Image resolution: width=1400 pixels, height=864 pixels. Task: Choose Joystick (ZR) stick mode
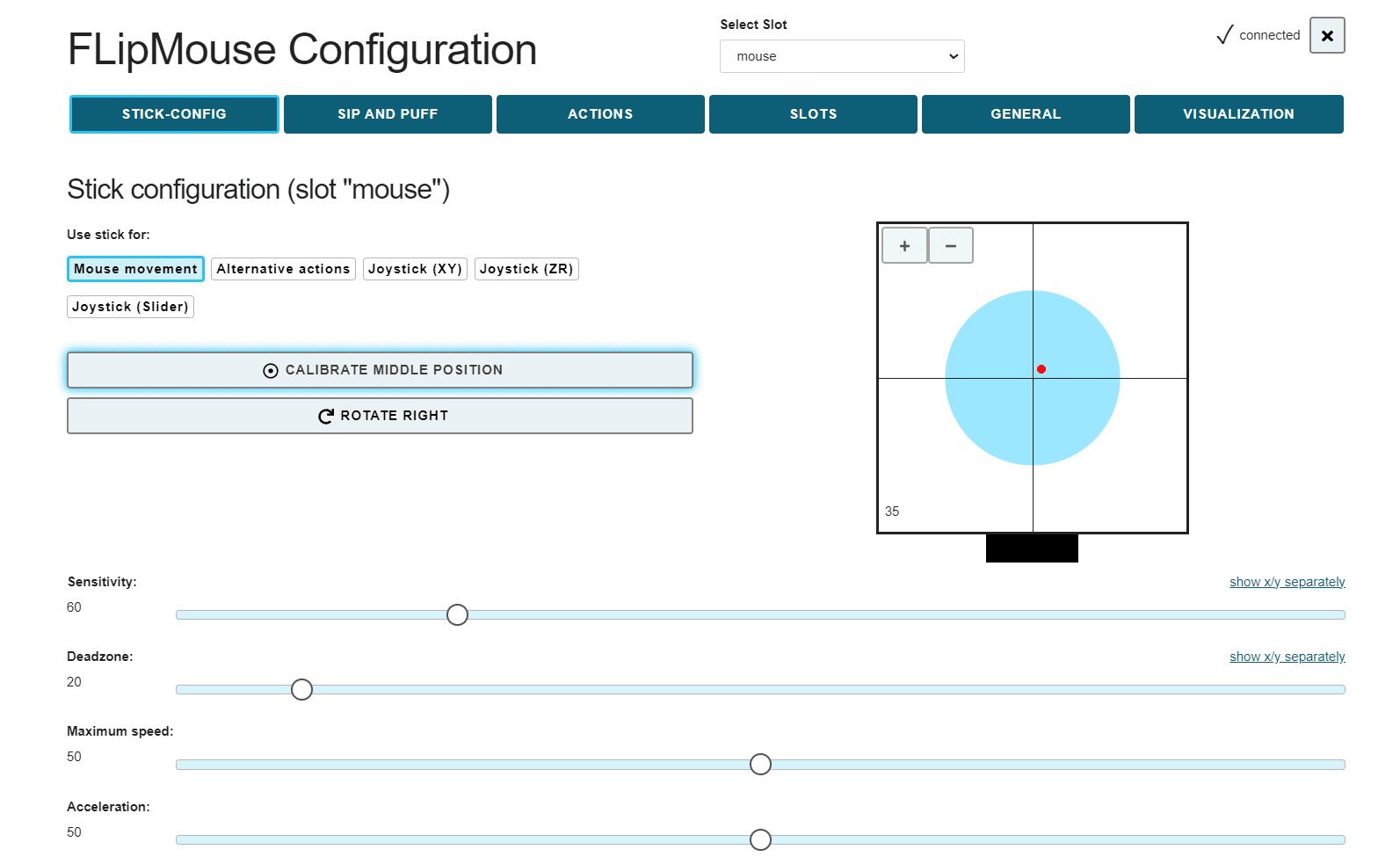[x=526, y=269]
